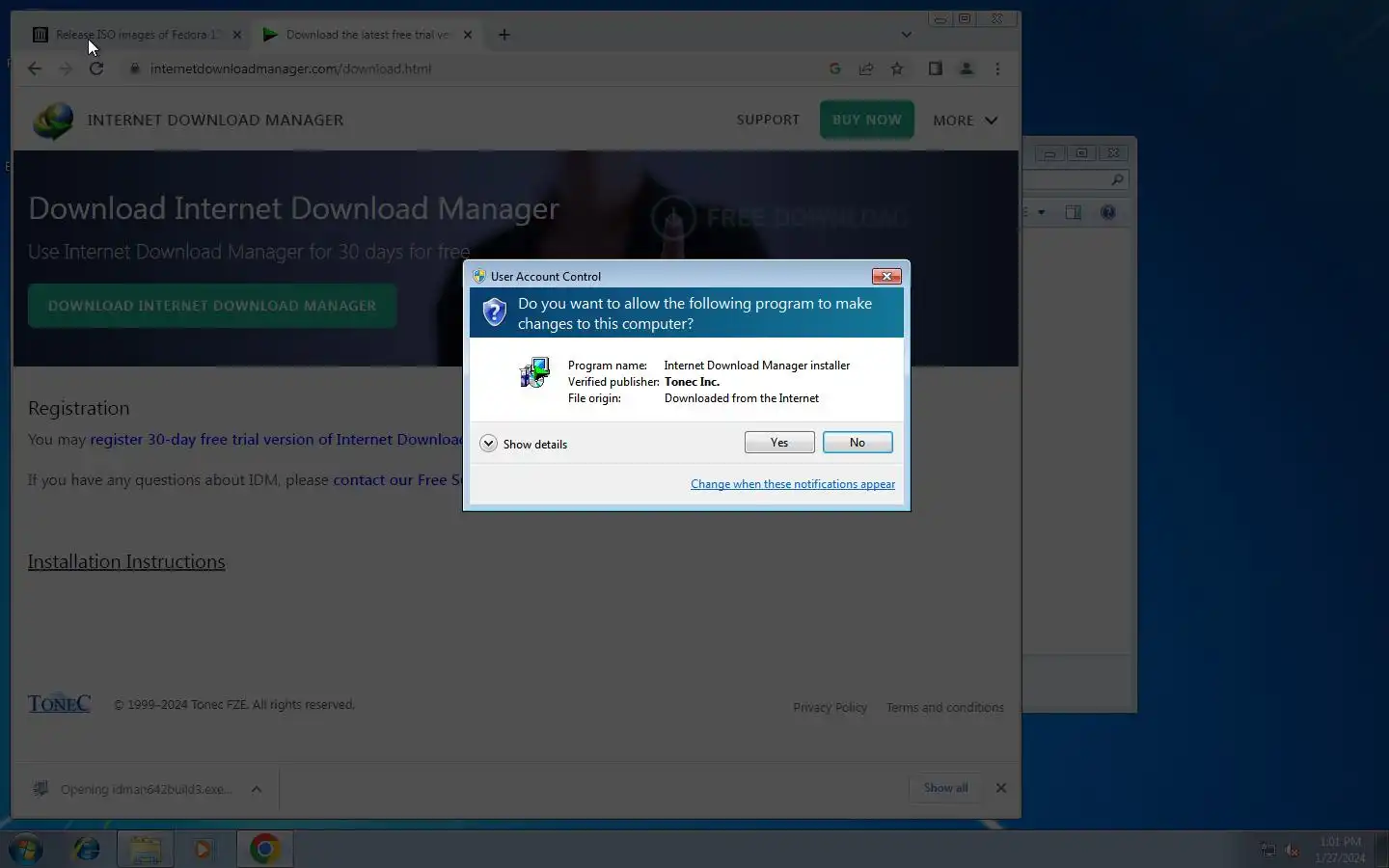Close the User Account Control dialog
This screenshot has height=868, width=1389.
[x=886, y=276]
